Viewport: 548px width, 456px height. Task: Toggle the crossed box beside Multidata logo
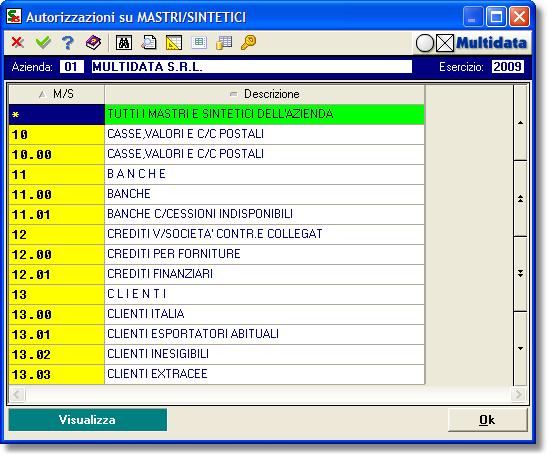click(445, 43)
